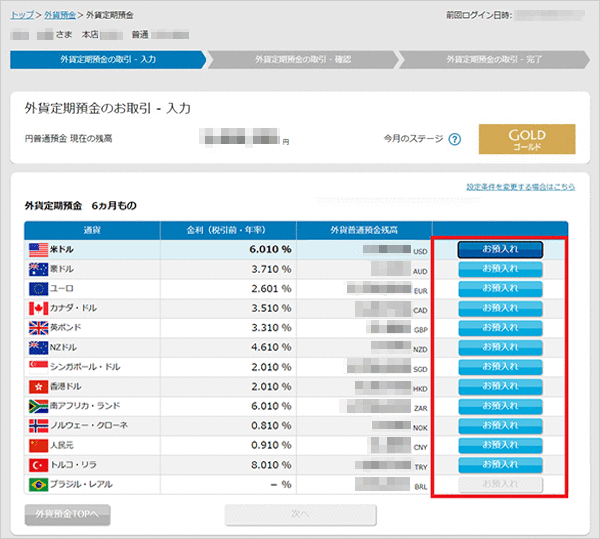The height and width of the screenshot is (539, 600).
Task: Select the 外貨定期預金の取引 - 完了 step
Action: tap(494, 60)
